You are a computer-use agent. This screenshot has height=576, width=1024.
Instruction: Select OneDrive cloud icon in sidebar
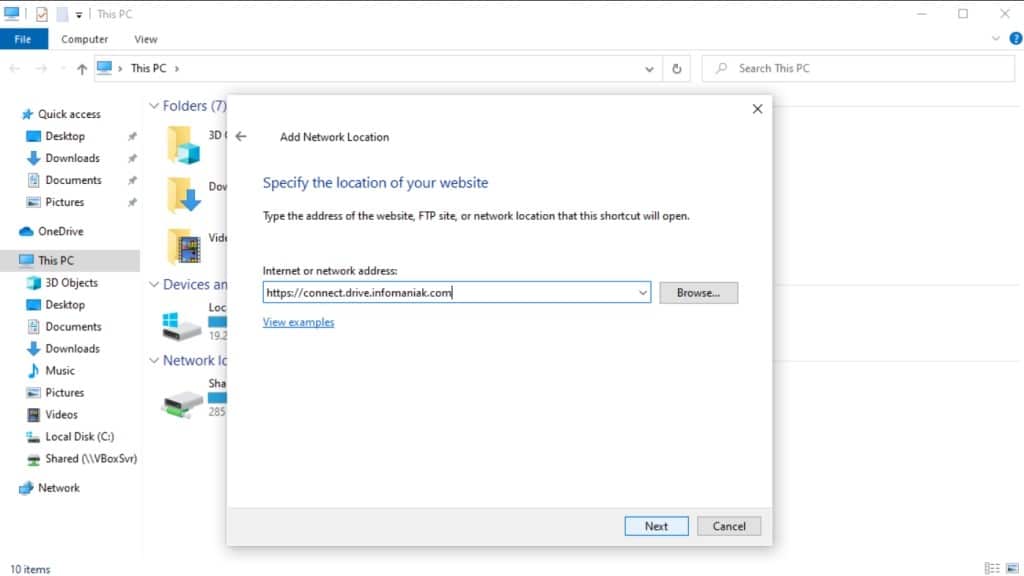pos(26,231)
